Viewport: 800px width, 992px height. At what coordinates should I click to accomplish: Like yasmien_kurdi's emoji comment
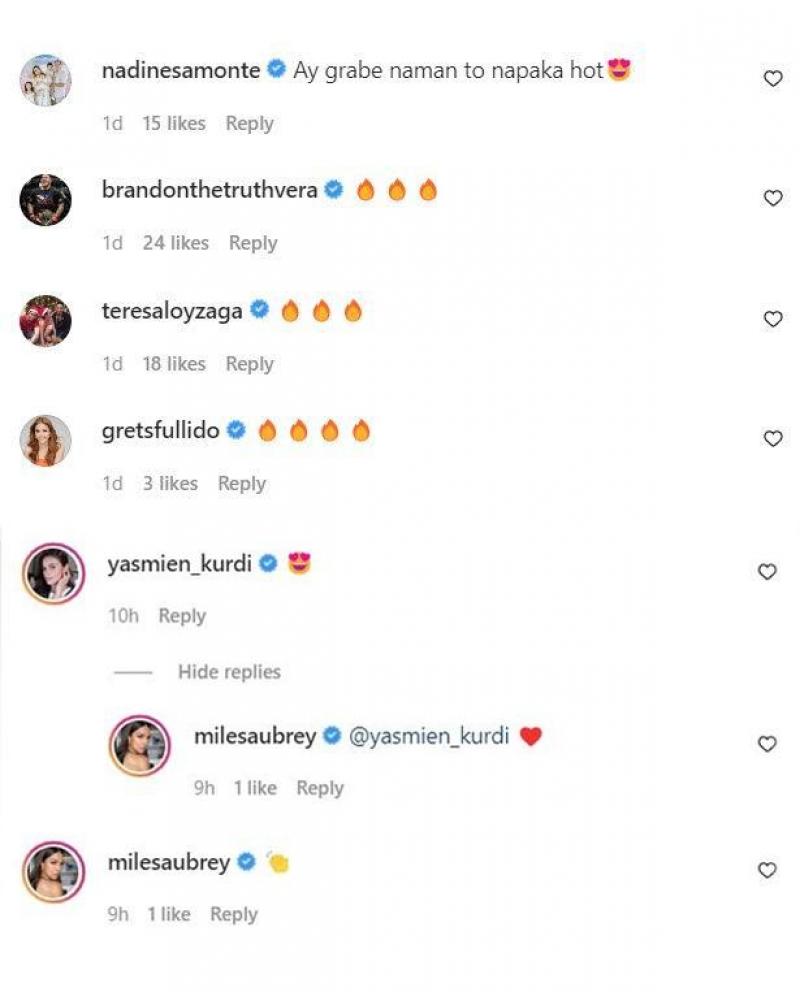point(767,572)
